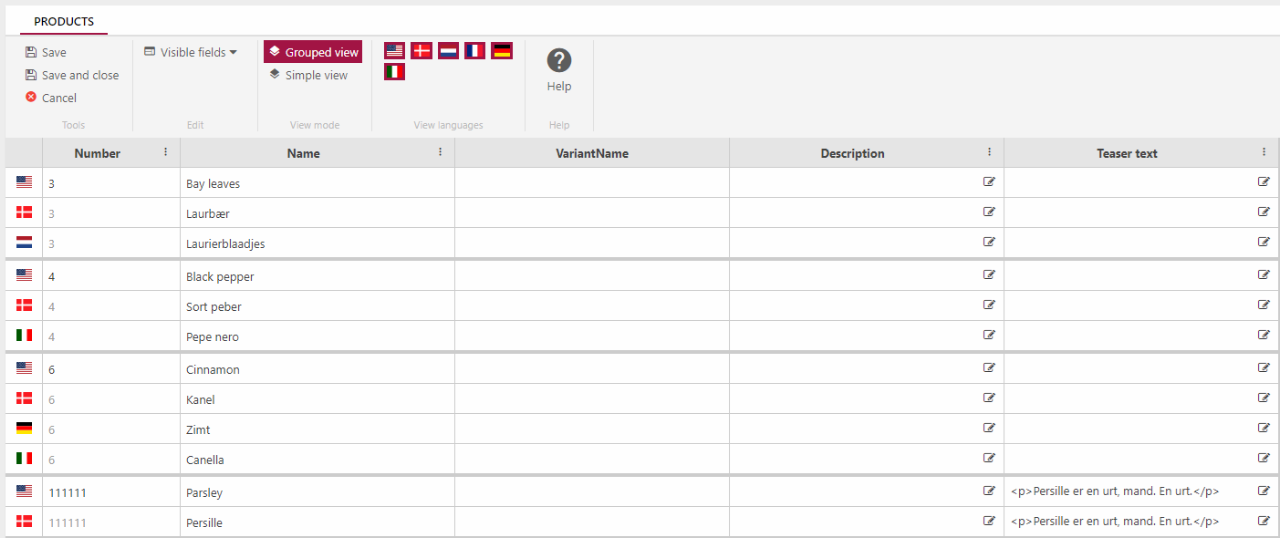
Task: Click Save and close
Action: pyautogui.click(x=72, y=75)
